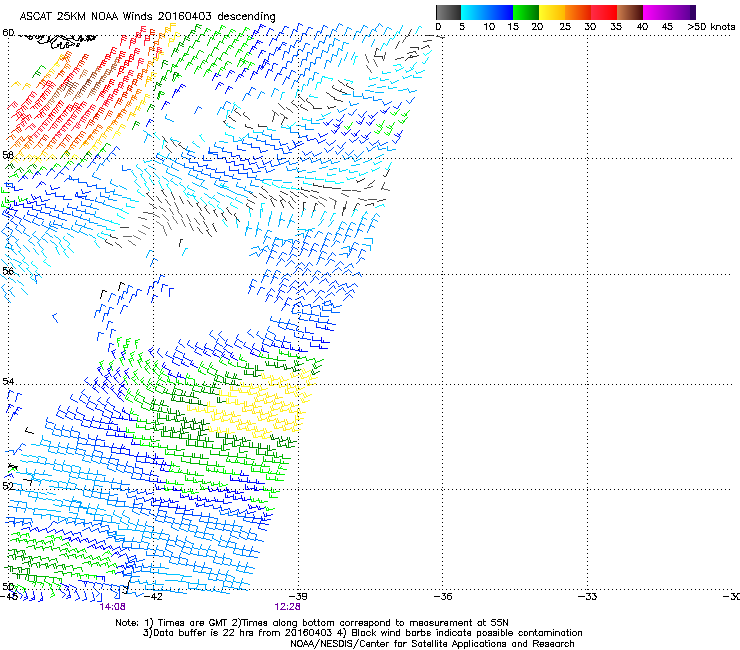The height and width of the screenshot is (650, 740).
Task: Select the red 30–35 knots legend segment
Action: pos(604,12)
